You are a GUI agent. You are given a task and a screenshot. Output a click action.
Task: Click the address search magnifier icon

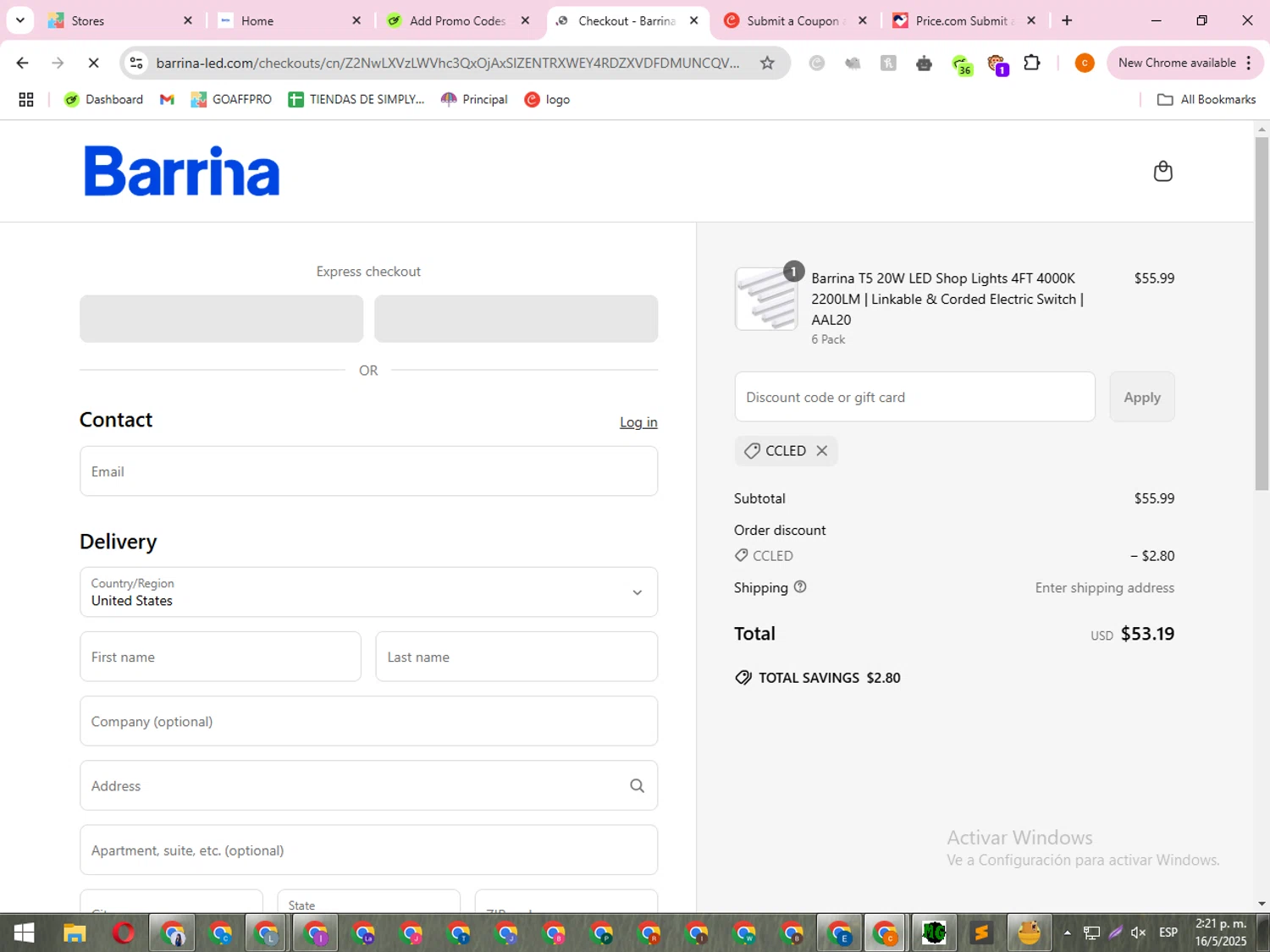click(637, 786)
